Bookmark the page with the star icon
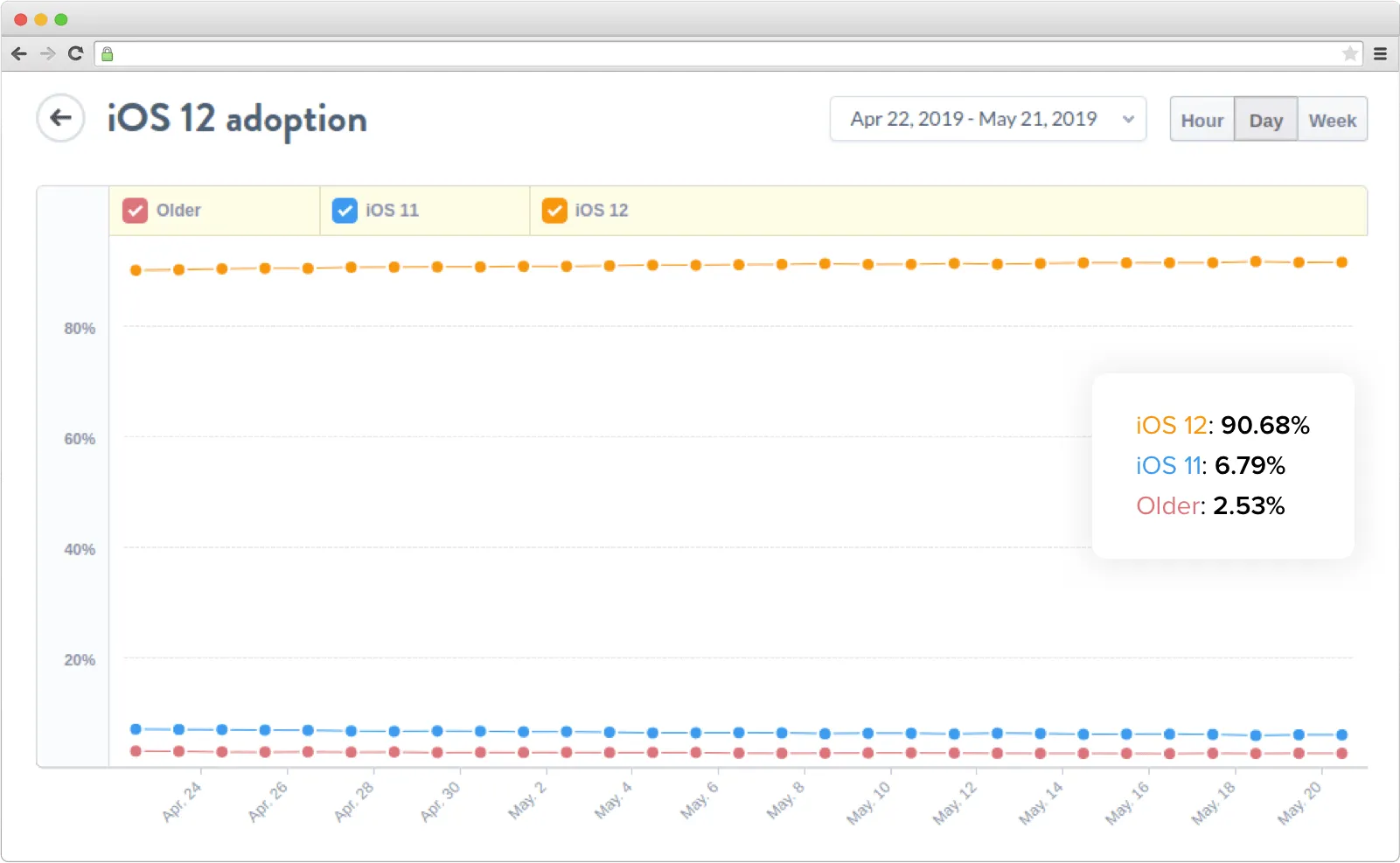 tap(1350, 54)
